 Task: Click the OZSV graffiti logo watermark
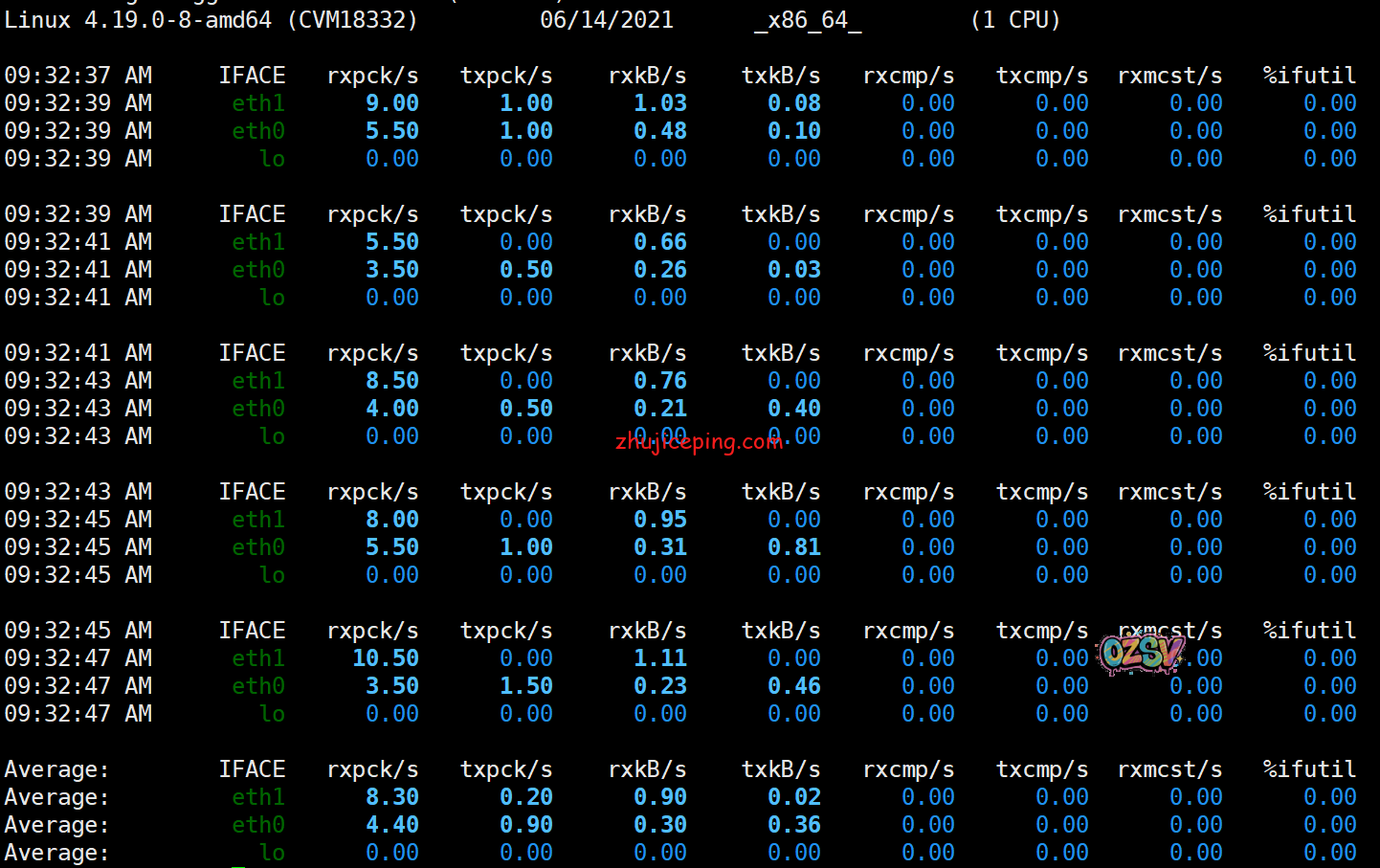pyautogui.click(x=1142, y=654)
